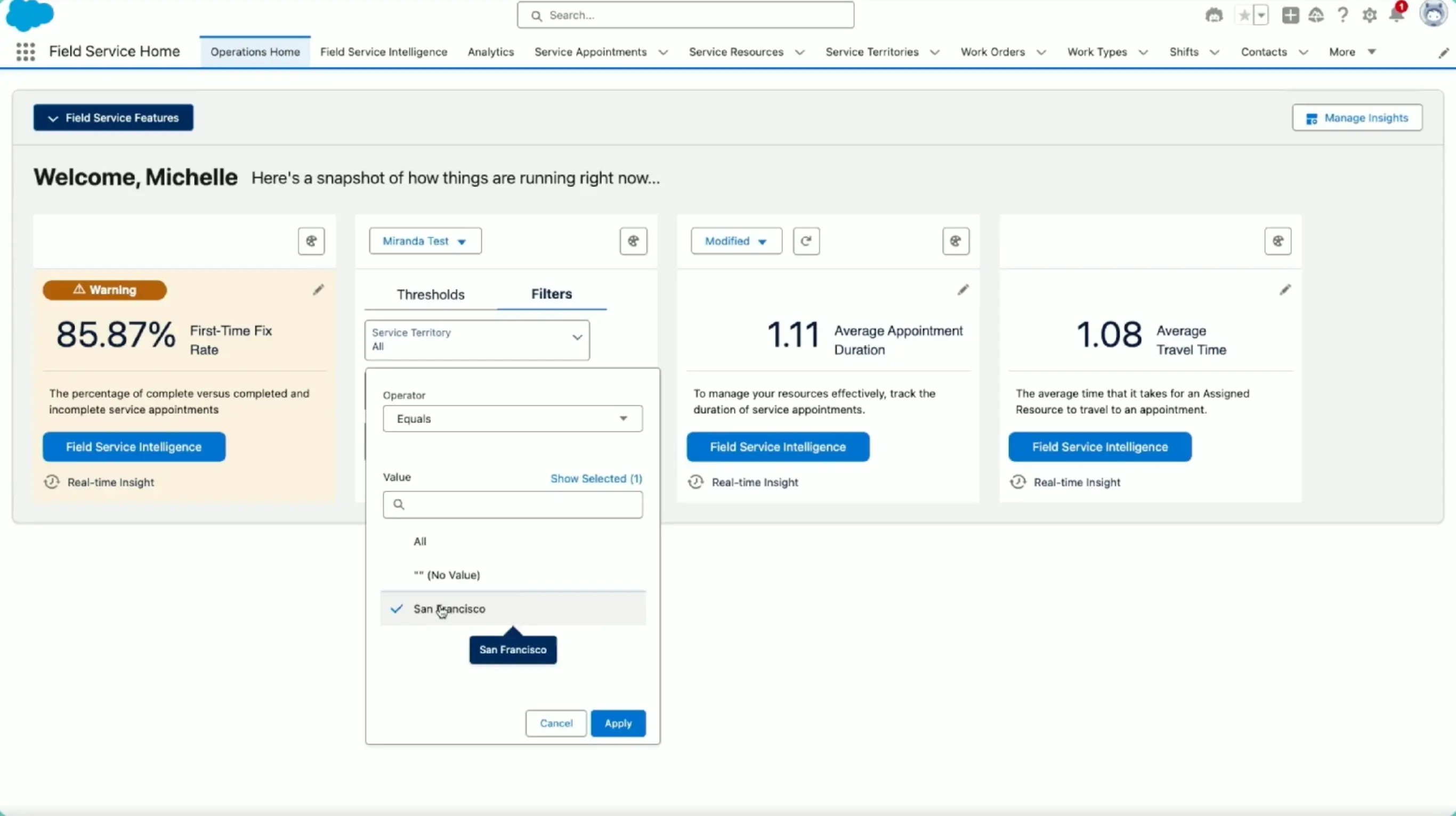Click Real-time Insight clock icon on First-Time Fix card
The height and width of the screenshot is (816, 1456).
(x=52, y=482)
